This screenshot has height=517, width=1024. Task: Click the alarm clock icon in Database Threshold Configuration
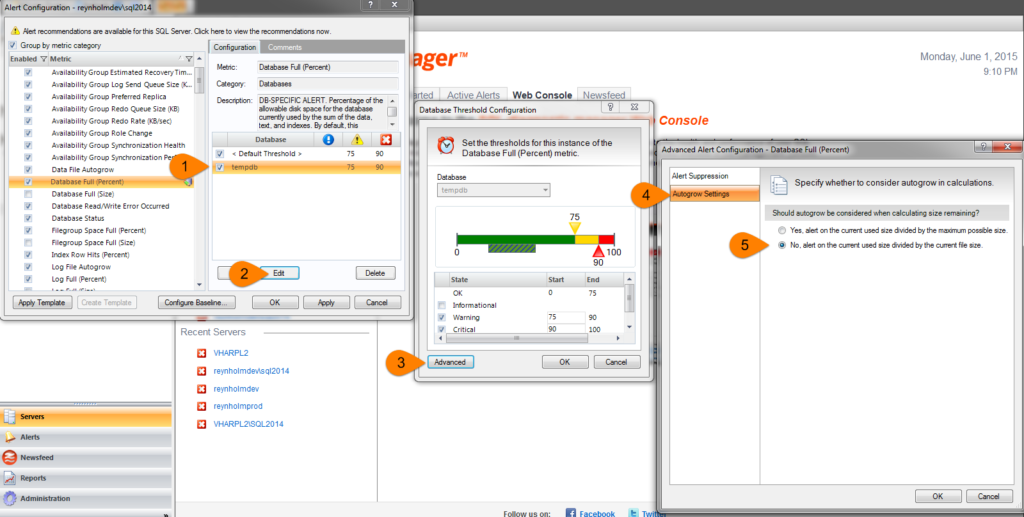[446, 145]
